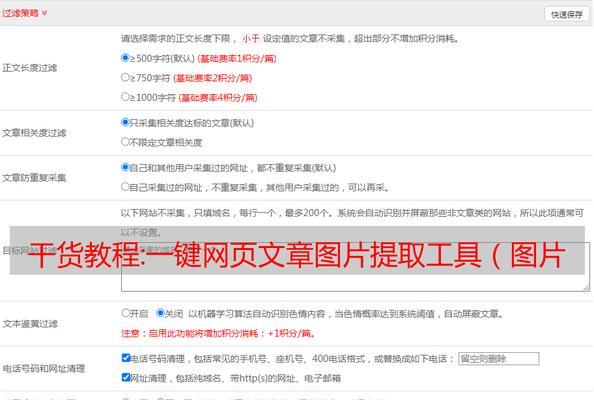
Task: Click the red 基础费率1积分/篇 text
Action: pos(237,59)
